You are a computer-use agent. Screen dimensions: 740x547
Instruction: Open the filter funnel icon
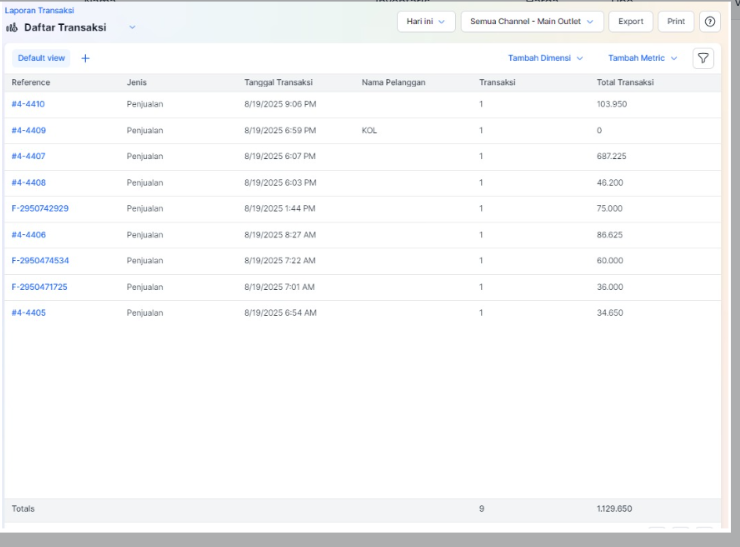coord(703,58)
